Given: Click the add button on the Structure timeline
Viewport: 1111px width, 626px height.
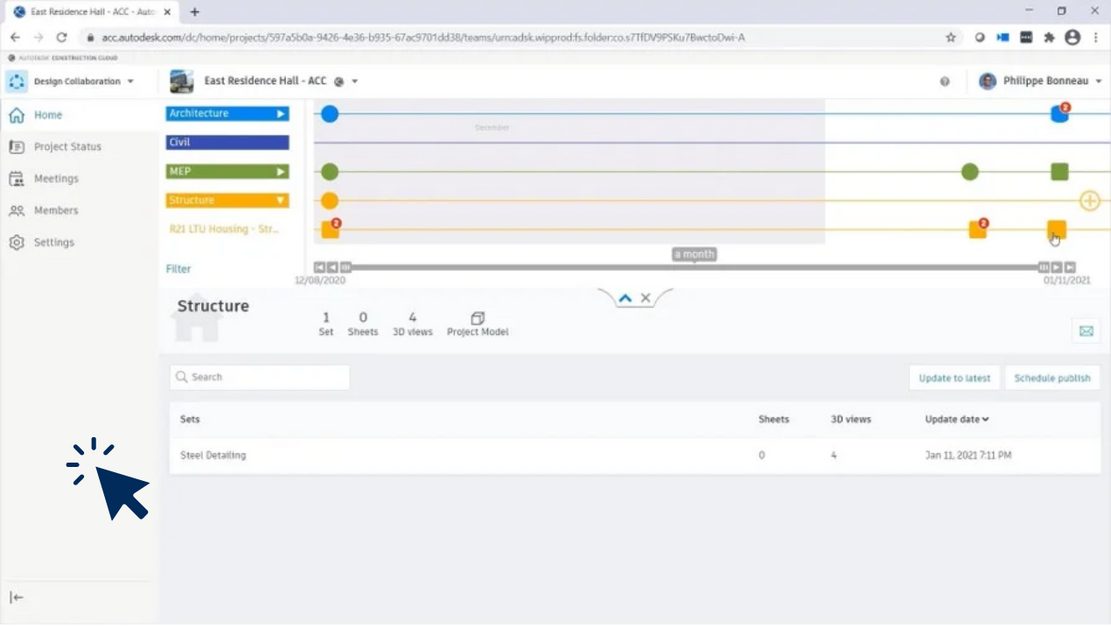Looking at the screenshot, I should coord(1089,201).
